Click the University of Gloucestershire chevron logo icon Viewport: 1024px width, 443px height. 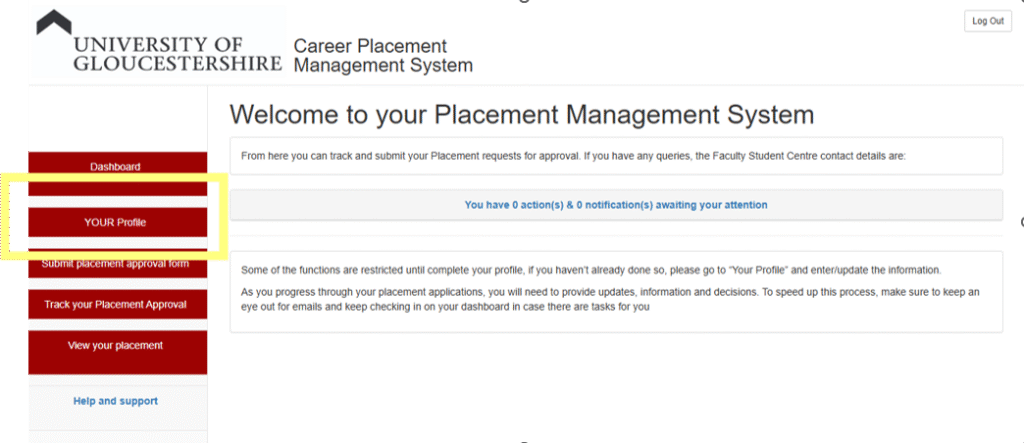tap(53, 22)
